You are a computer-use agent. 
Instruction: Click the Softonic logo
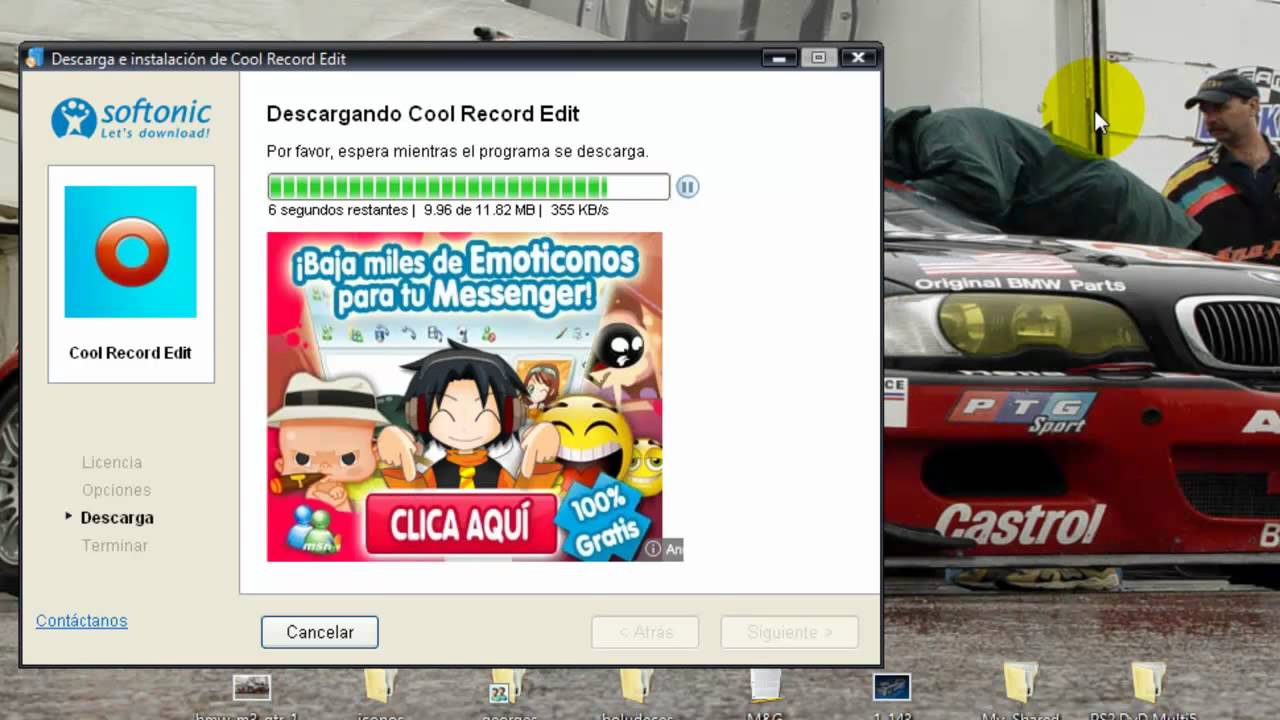pos(131,118)
